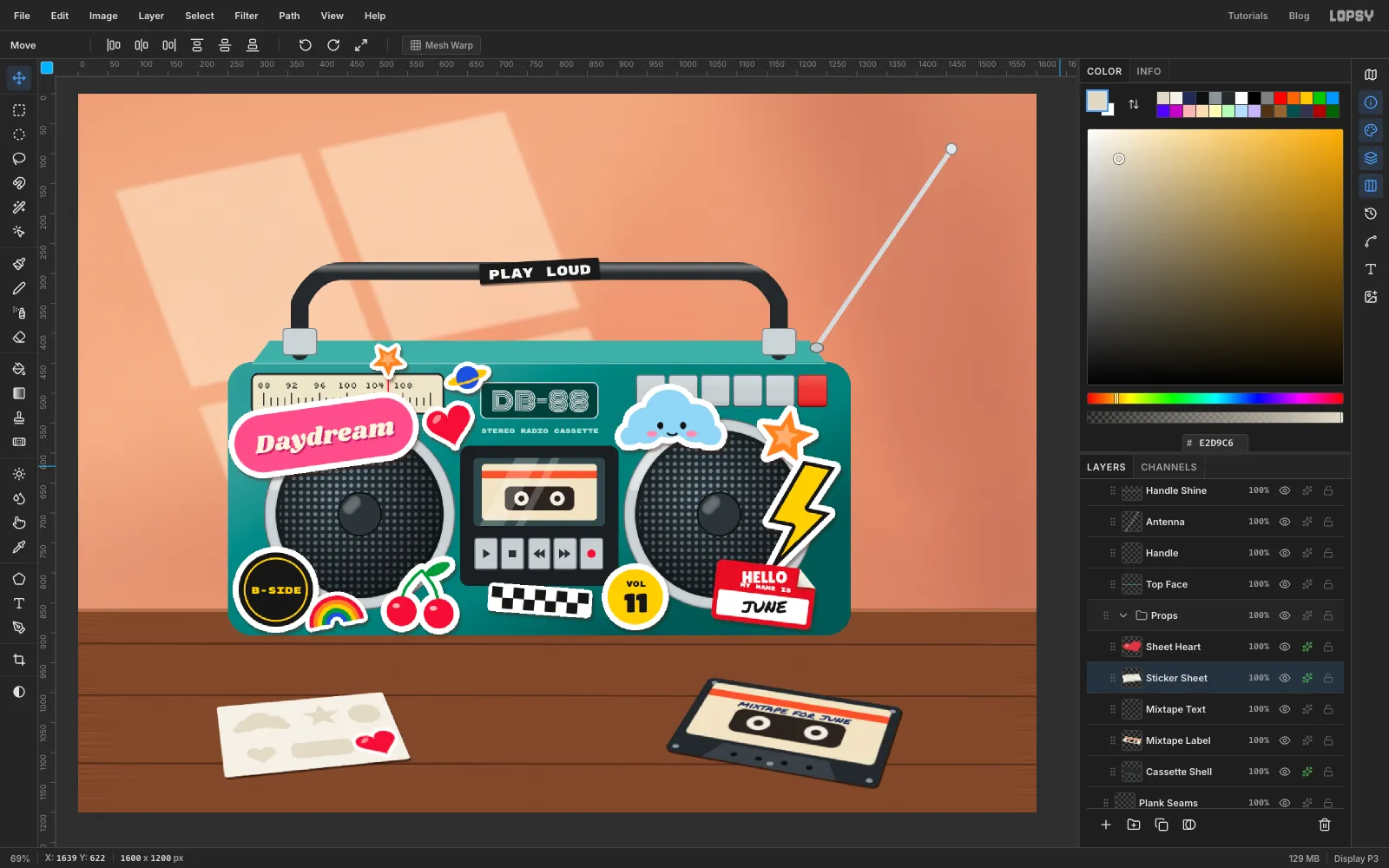Image resolution: width=1389 pixels, height=868 pixels.
Task: Pick the red swatch in palette
Action: [1280, 98]
